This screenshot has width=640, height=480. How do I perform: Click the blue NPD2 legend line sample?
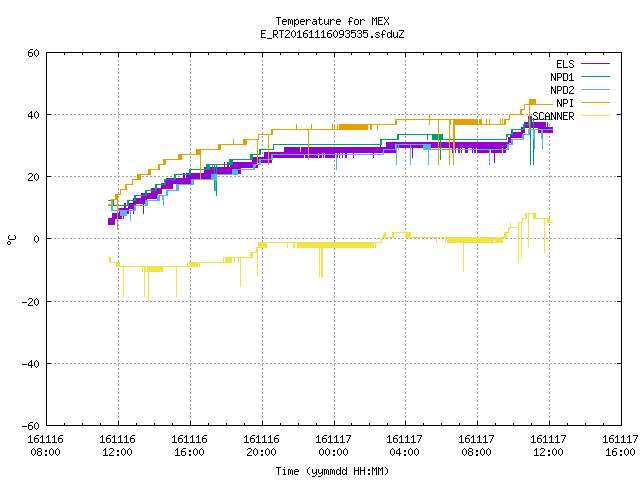click(595, 89)
